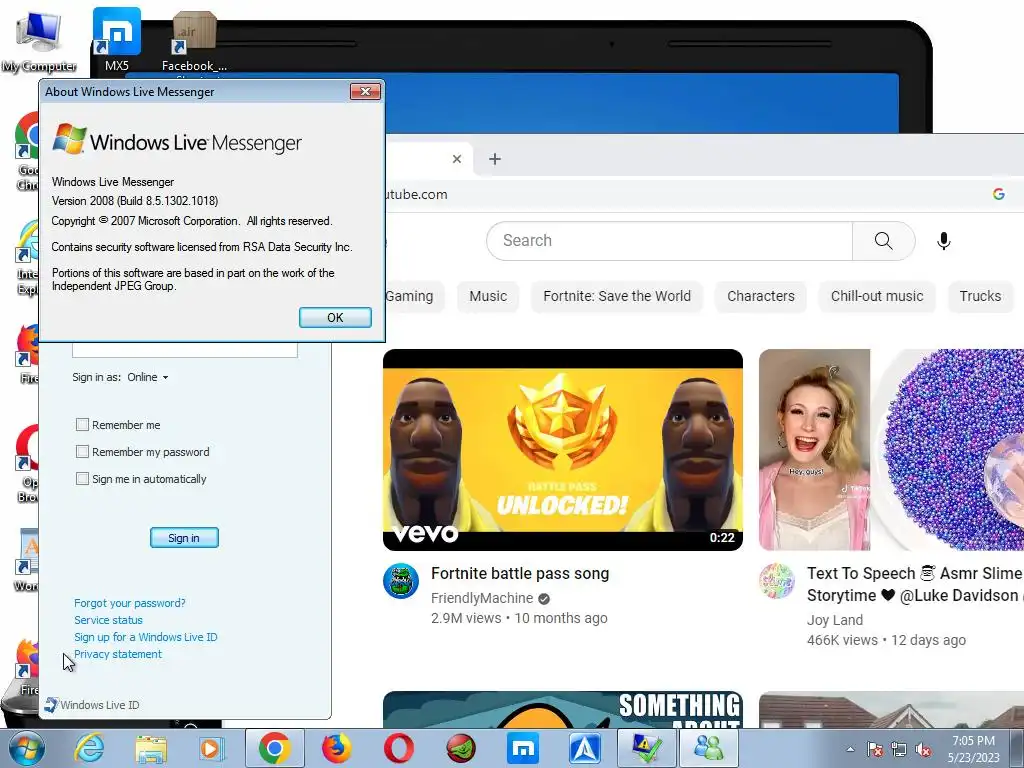
Task: Click the Joy Land channel avatar
Action: coord(776,581)
